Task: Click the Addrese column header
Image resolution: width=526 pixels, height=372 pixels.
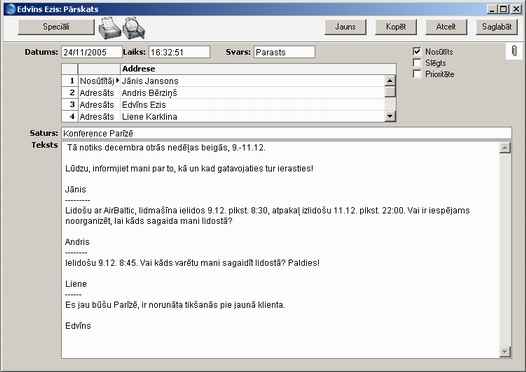Action: coord(258,69)
